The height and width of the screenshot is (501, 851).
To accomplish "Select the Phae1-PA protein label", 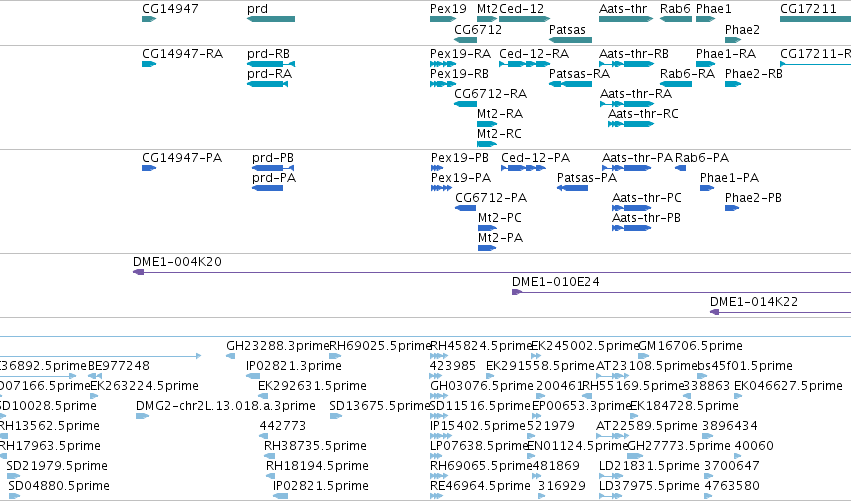I will [x=729, y=178].
